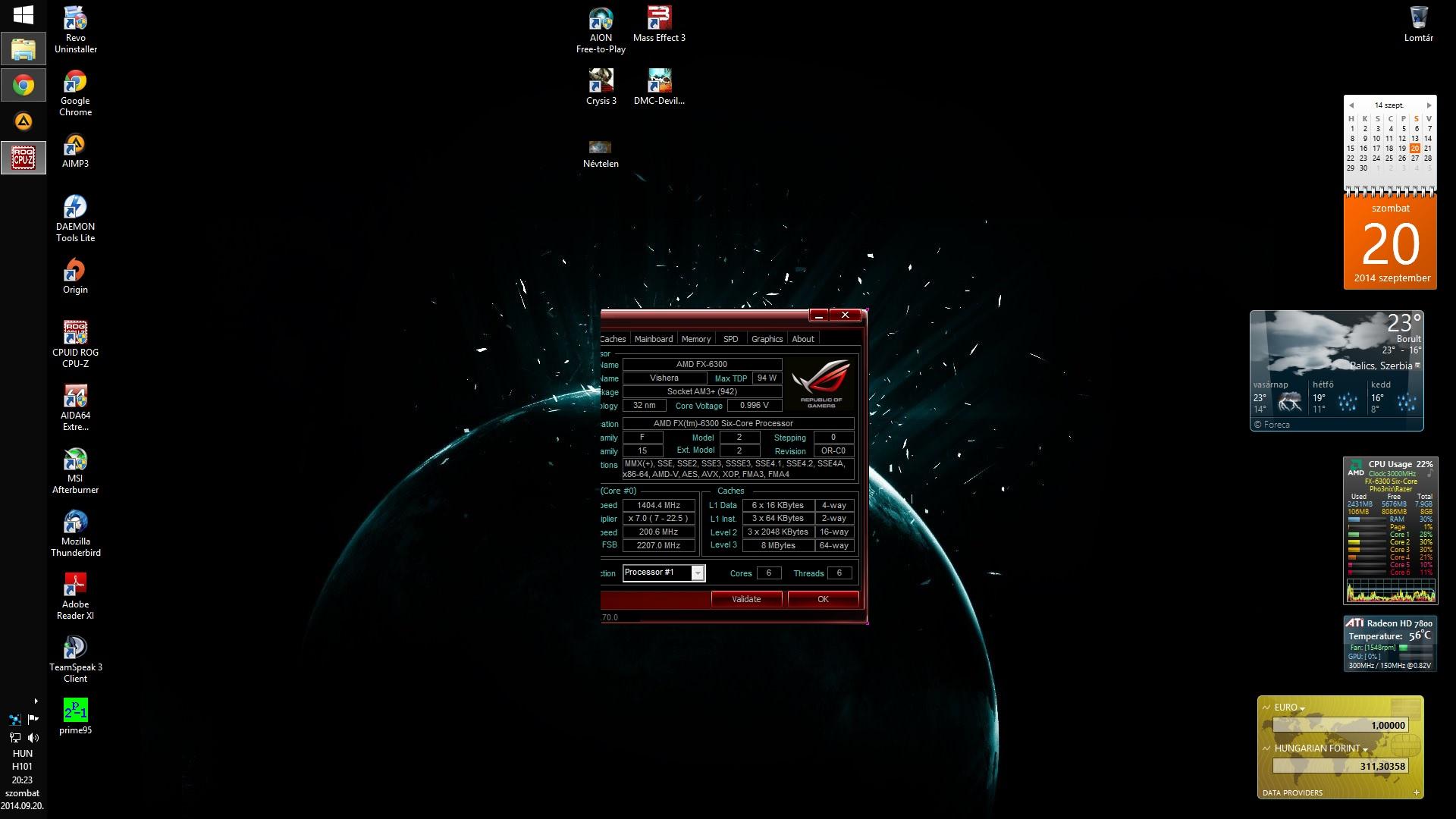This screenshot has height=819, width=1456.
Task: Switch to the Mainboard tab
Action: coord(653,339)
